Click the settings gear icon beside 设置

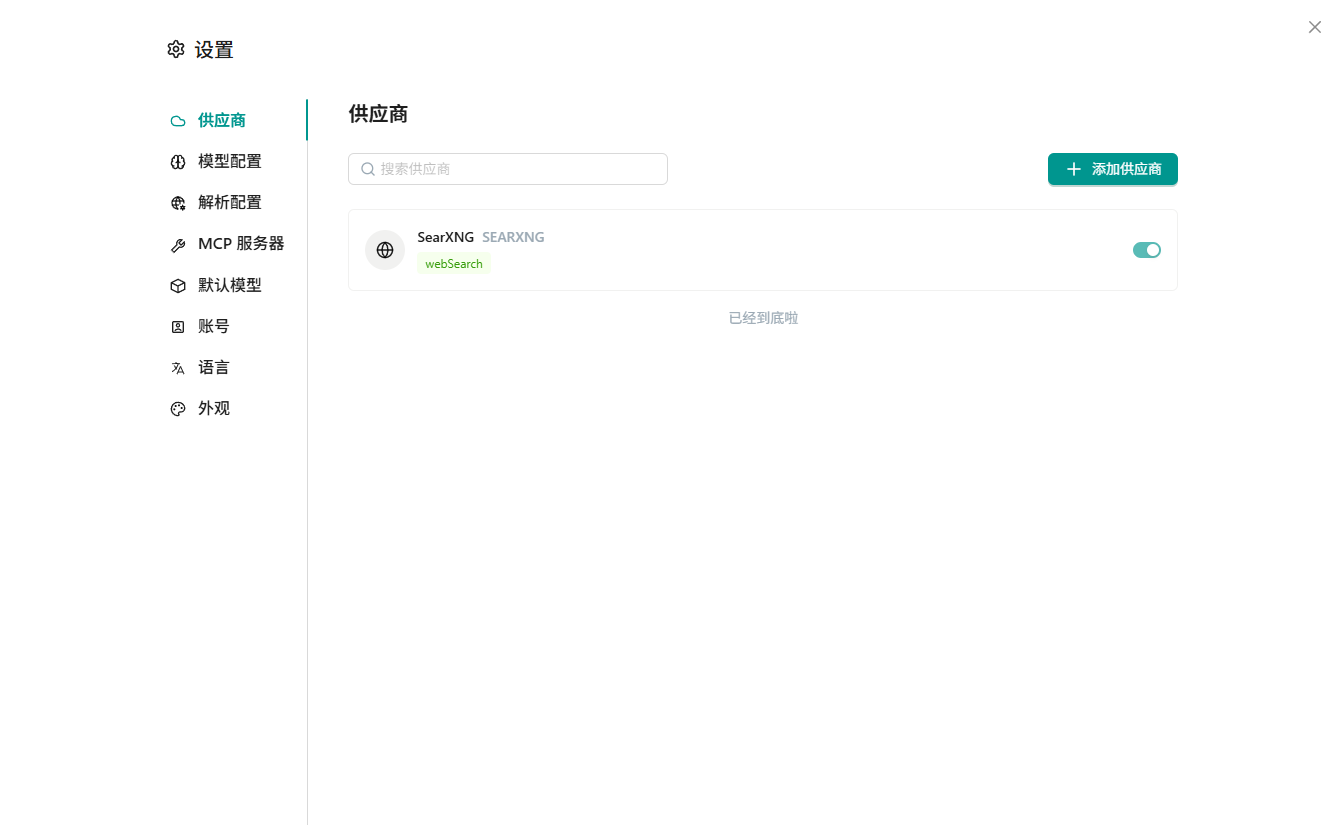176,49
